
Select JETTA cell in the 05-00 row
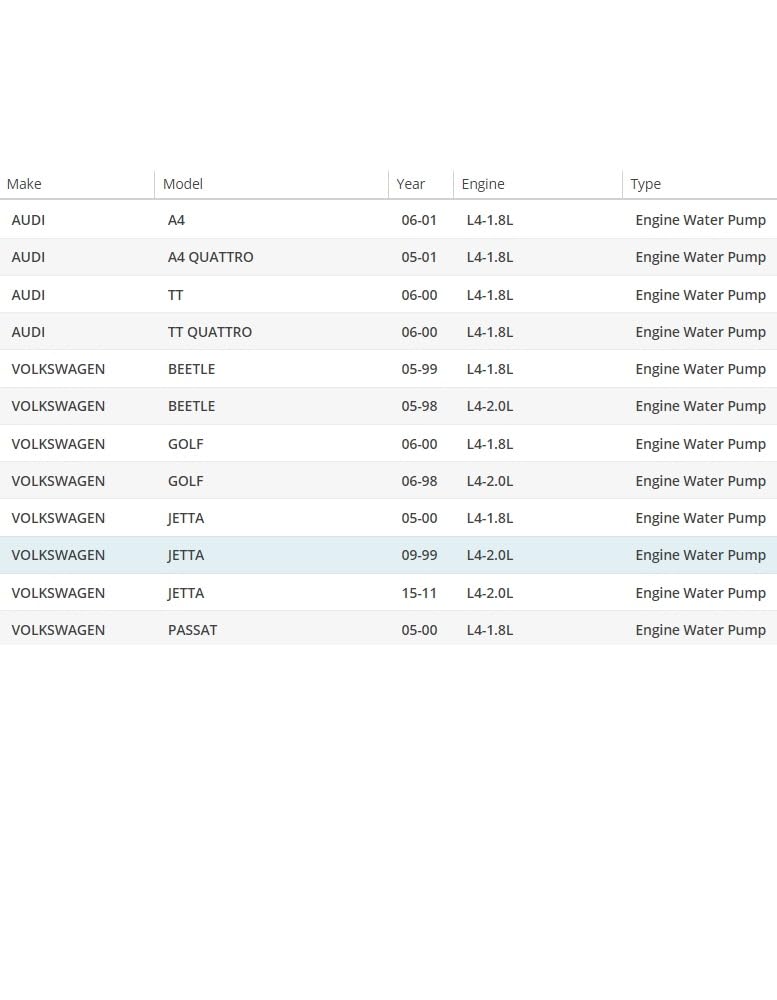click(x=186, y=518)
